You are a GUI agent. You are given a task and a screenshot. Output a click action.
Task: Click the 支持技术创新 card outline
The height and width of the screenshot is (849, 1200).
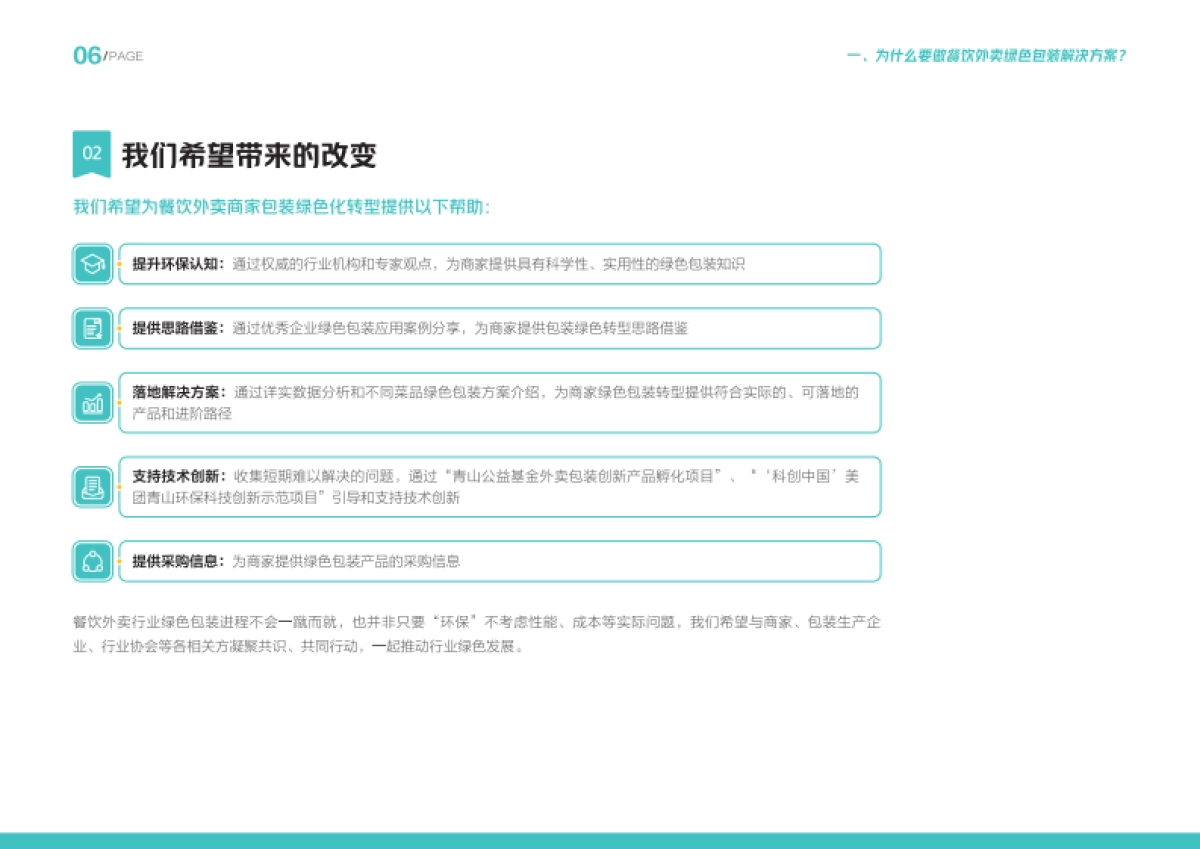(500, 487)
